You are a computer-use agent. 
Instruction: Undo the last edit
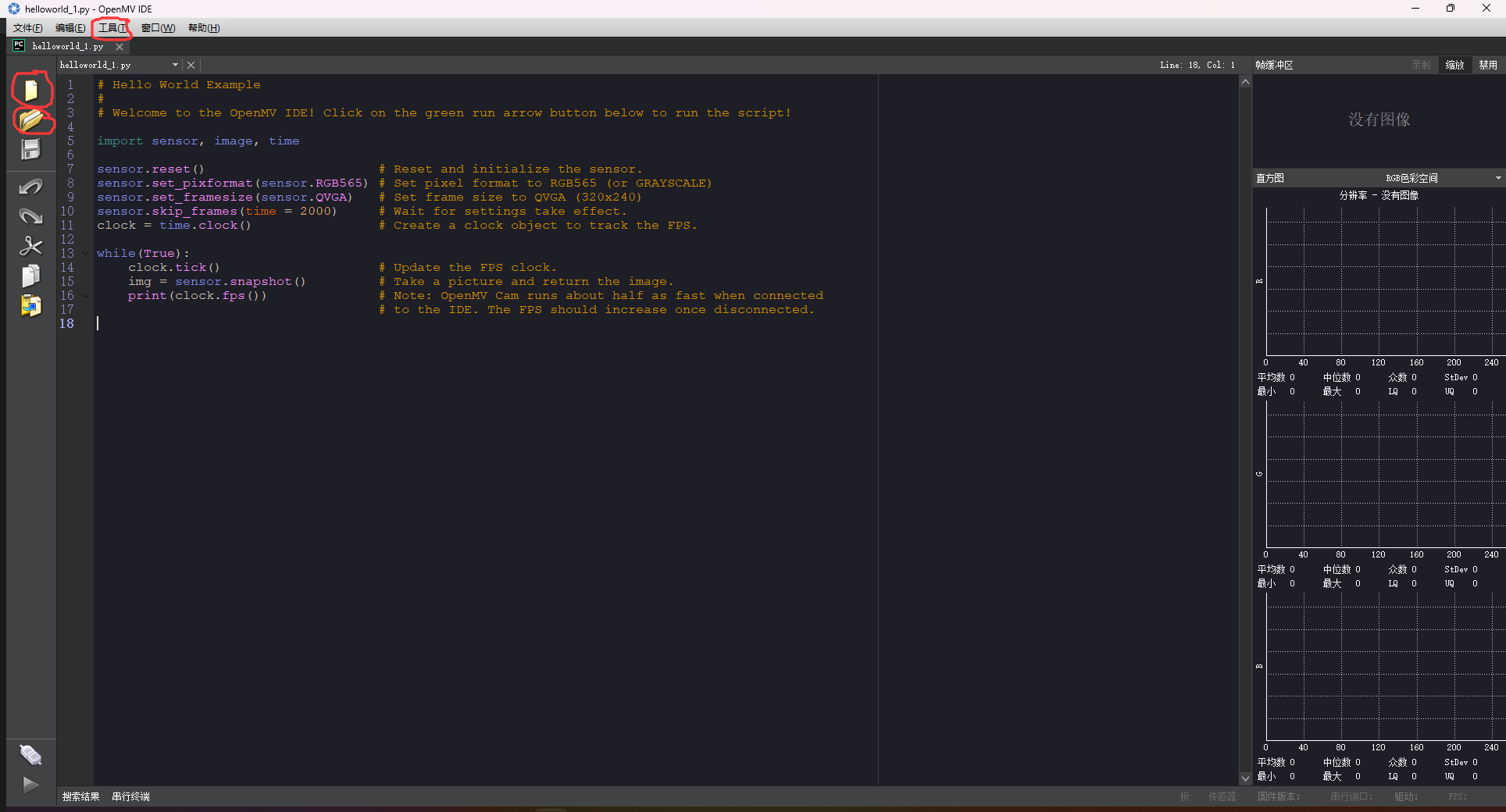[30, 187]
